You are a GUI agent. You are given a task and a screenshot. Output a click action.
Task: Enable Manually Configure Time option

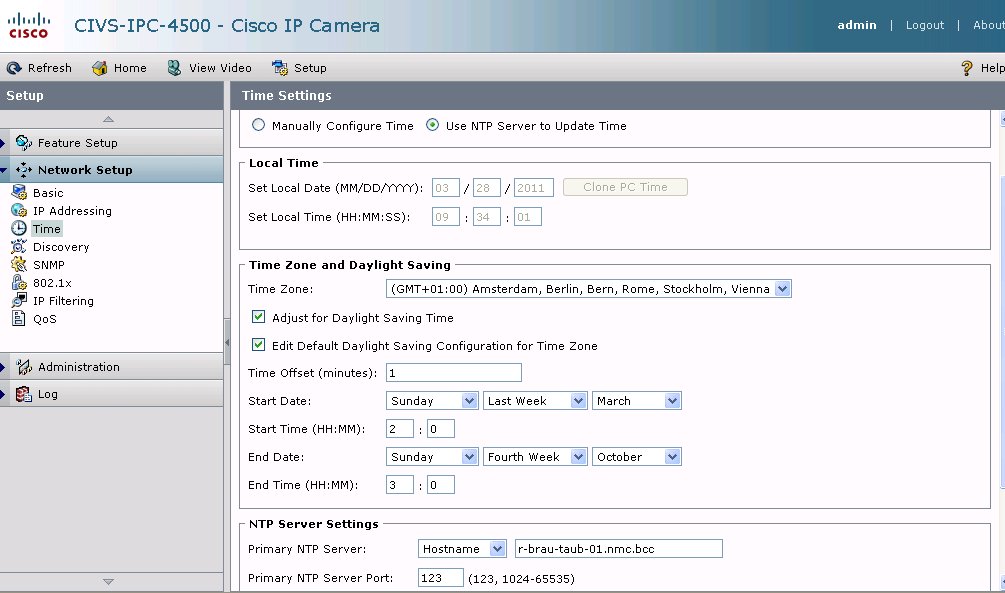click(x=258, y=125)
